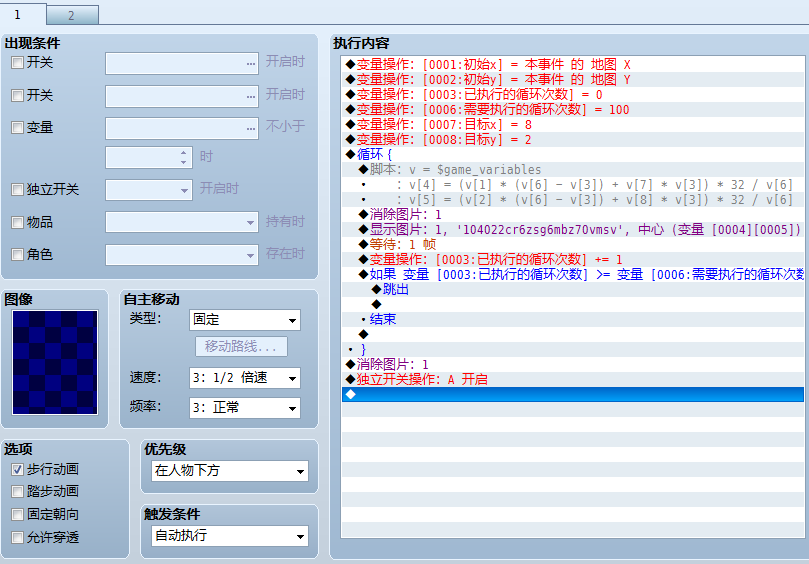Check the 固定朝向 option
This screenshot has width=809, height=564.
(x=18, y=514)
